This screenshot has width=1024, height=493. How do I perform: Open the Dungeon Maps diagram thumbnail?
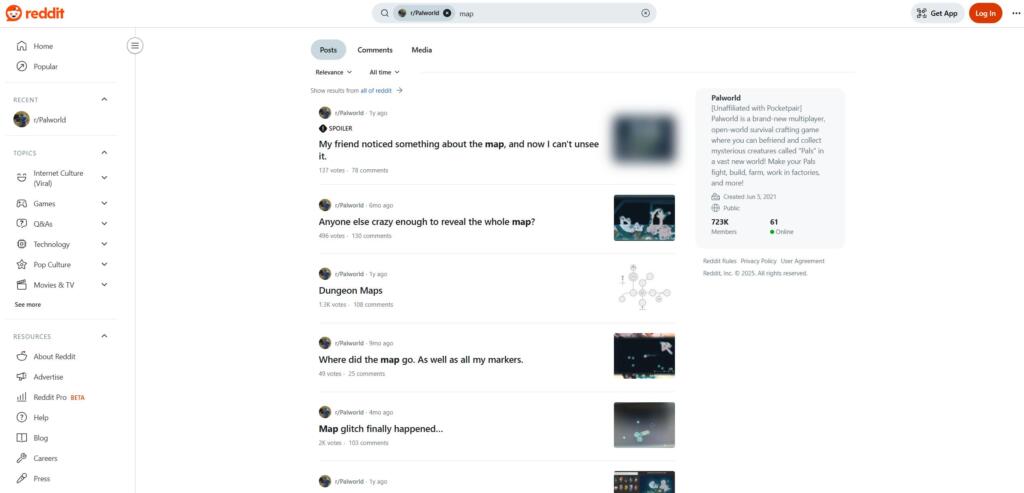point(644,287)
